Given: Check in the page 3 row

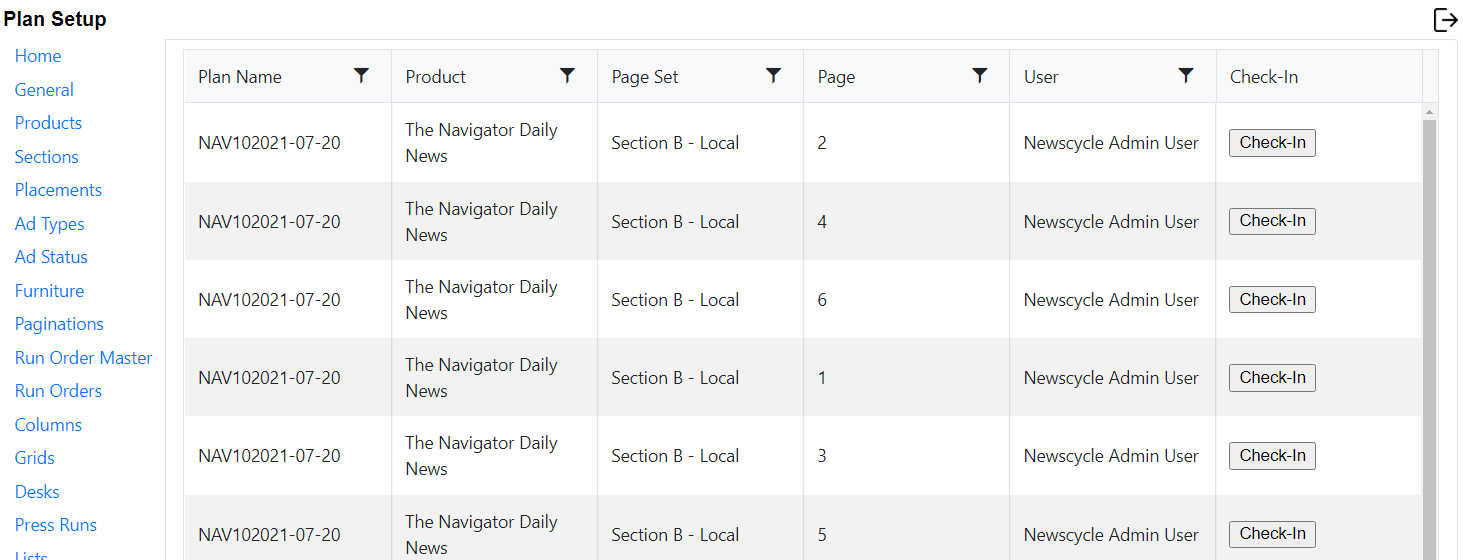Looking at the screenshot, I should coord(1272,456).
